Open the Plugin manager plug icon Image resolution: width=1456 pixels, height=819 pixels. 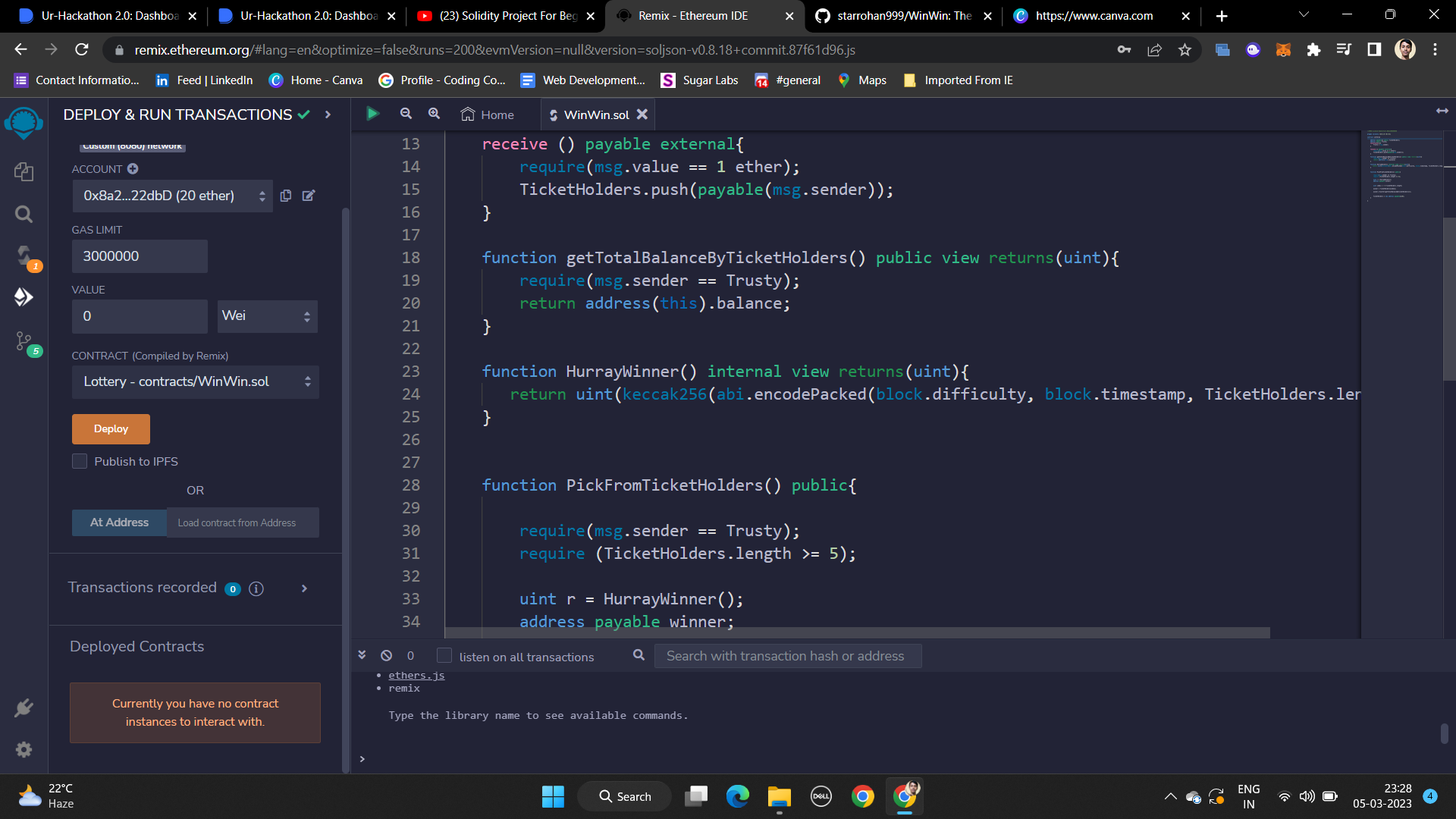[24, 708]
